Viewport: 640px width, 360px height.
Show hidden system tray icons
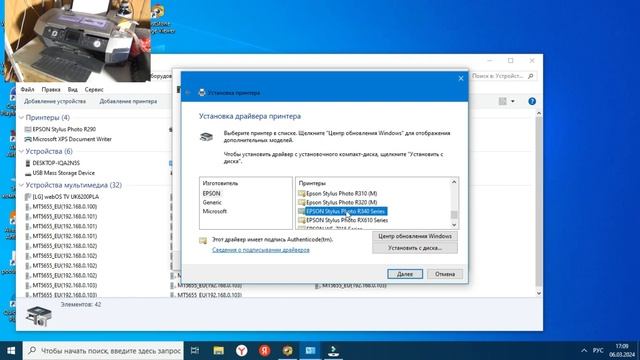click(584, 351)
